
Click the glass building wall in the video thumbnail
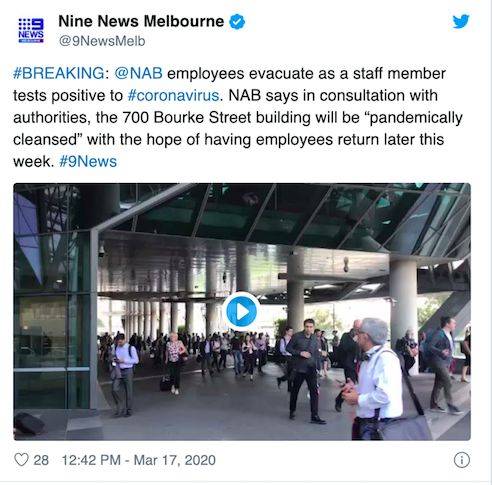point(52,320)
